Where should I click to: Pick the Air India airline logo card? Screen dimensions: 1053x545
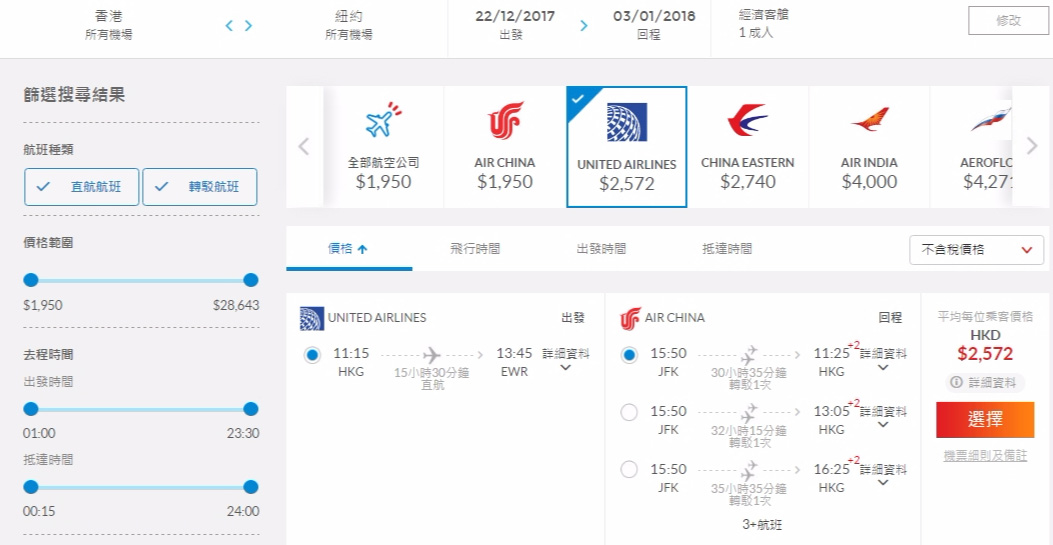[869, 147]
